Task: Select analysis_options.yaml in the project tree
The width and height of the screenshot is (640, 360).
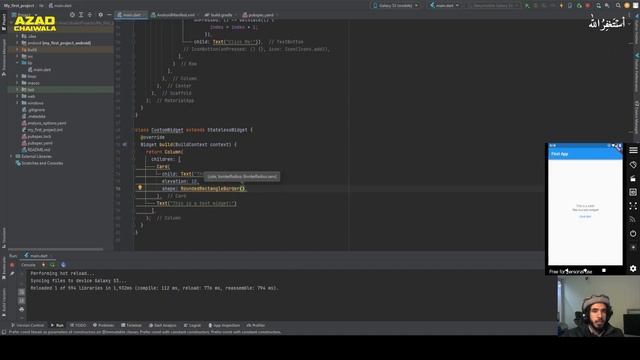Action: point(44,123)
